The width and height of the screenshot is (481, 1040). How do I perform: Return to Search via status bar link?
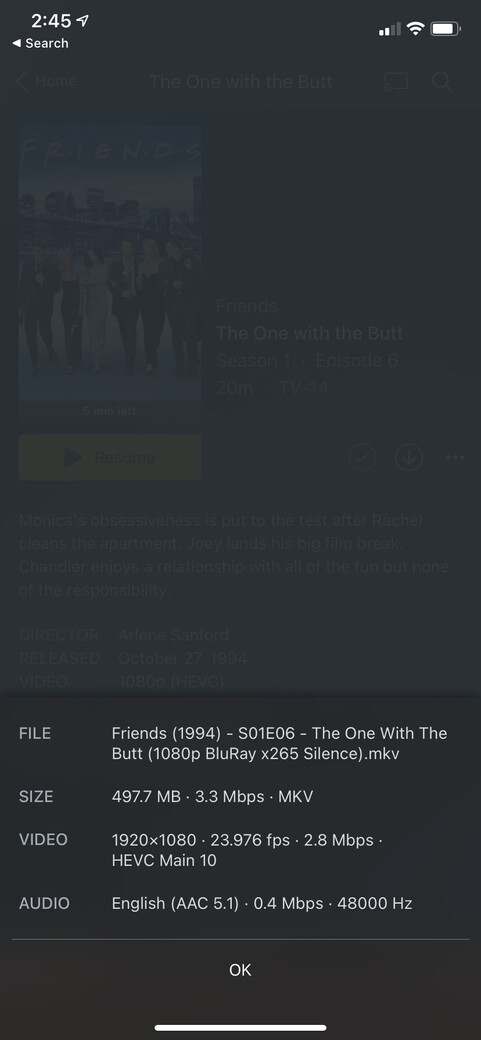(40, 43)
